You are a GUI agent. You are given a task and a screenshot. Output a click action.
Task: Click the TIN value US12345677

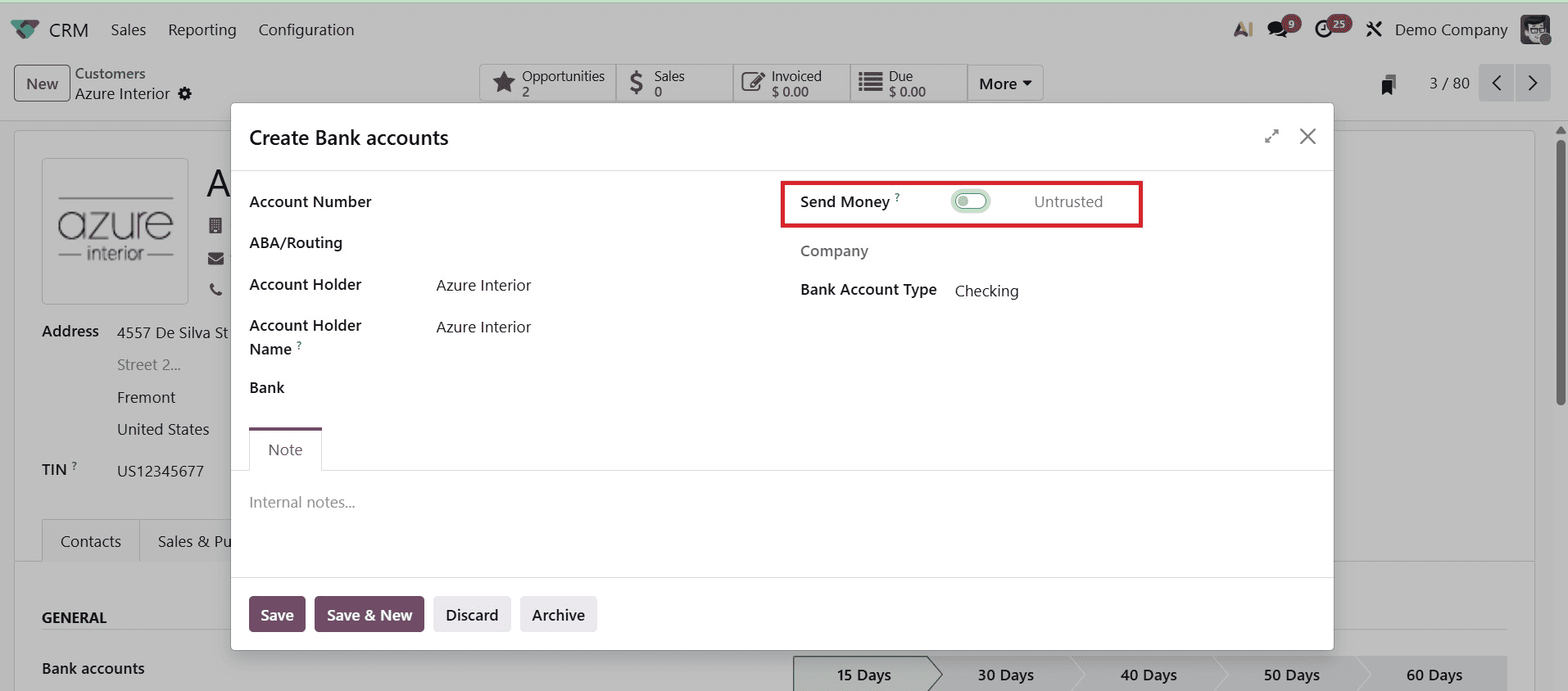point(161,471)
